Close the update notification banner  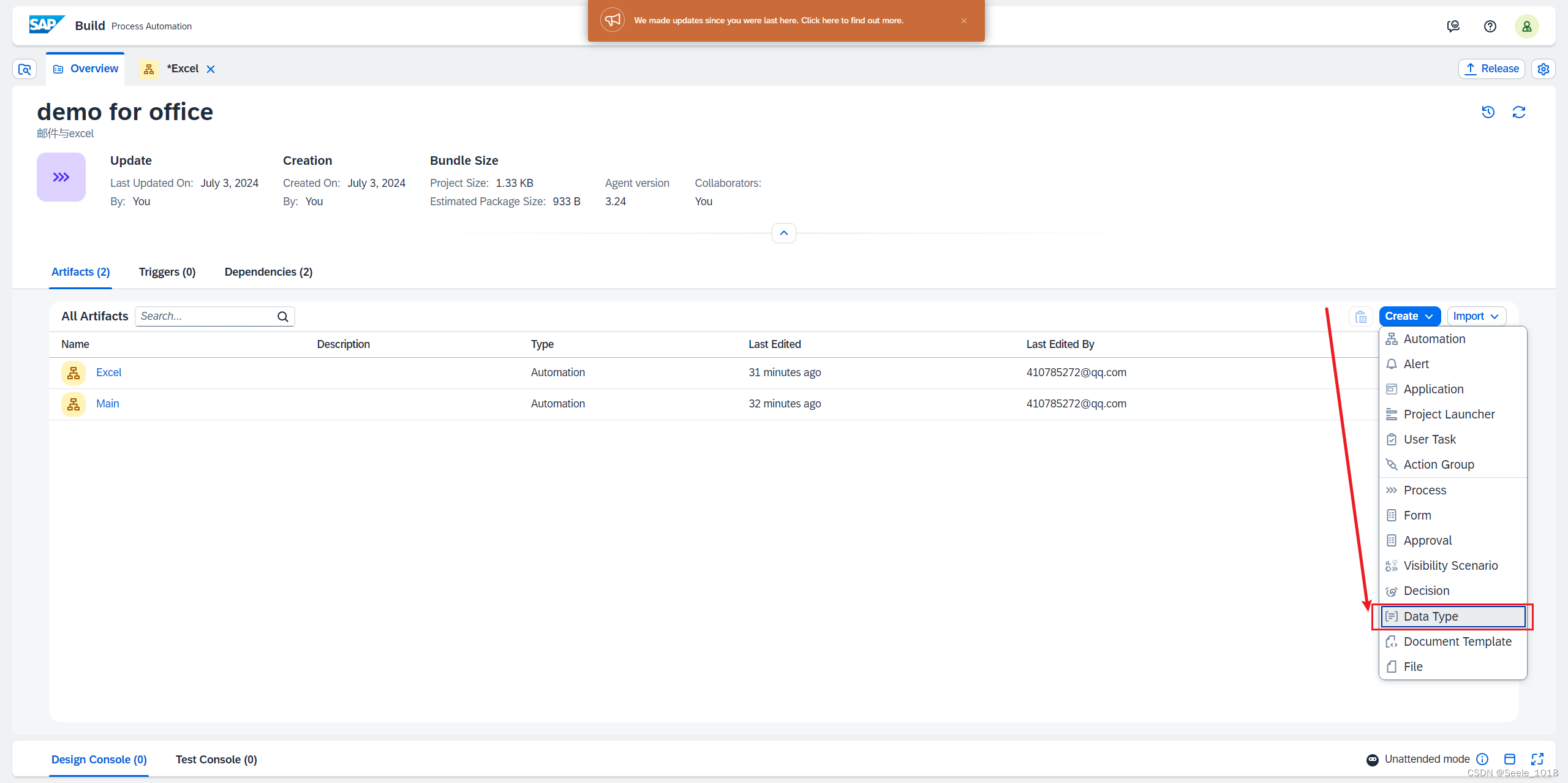tap(964, 21)
